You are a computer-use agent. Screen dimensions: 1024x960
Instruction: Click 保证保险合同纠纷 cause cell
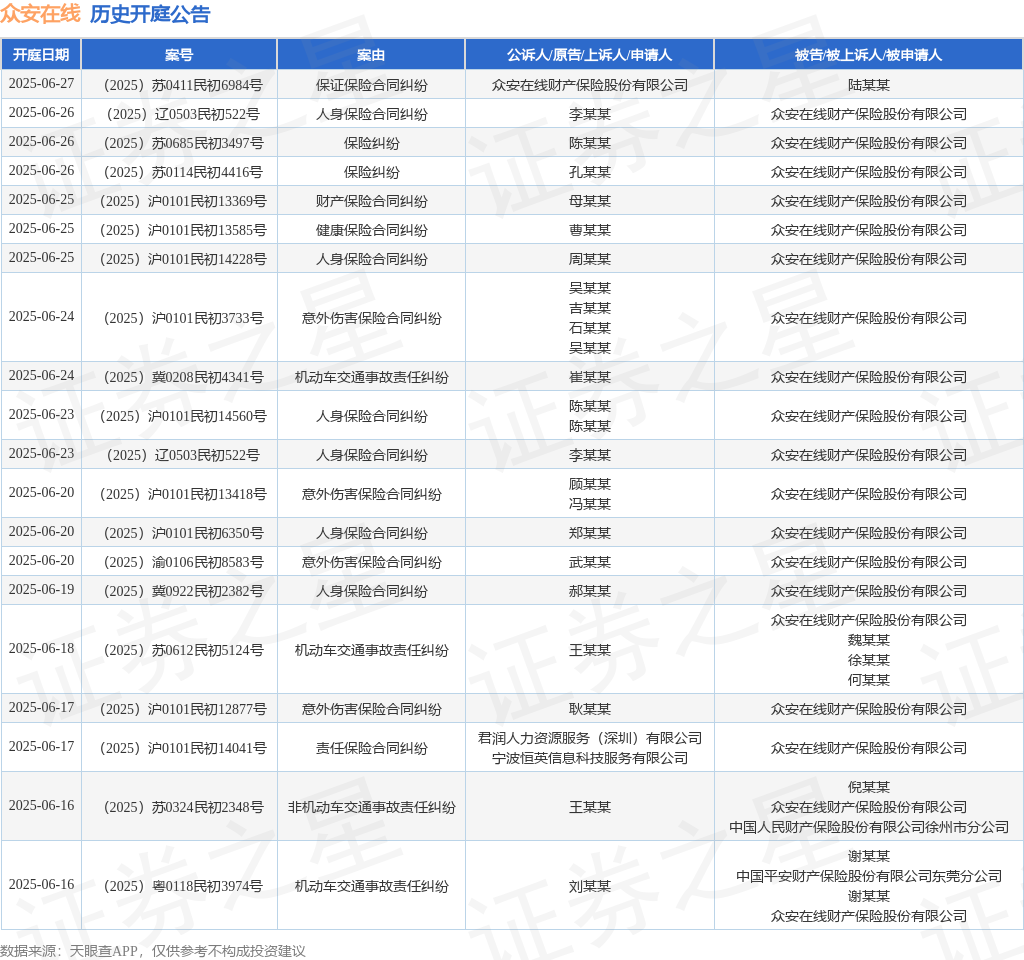(x=372, y=85)
